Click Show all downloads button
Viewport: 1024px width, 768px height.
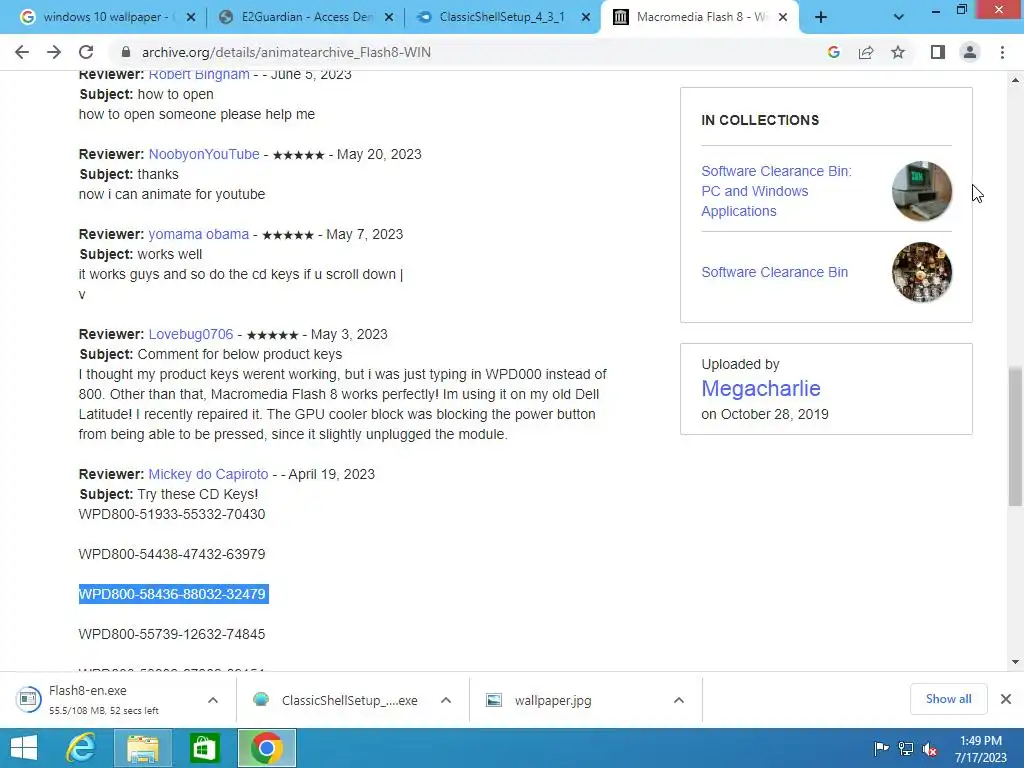948,699
